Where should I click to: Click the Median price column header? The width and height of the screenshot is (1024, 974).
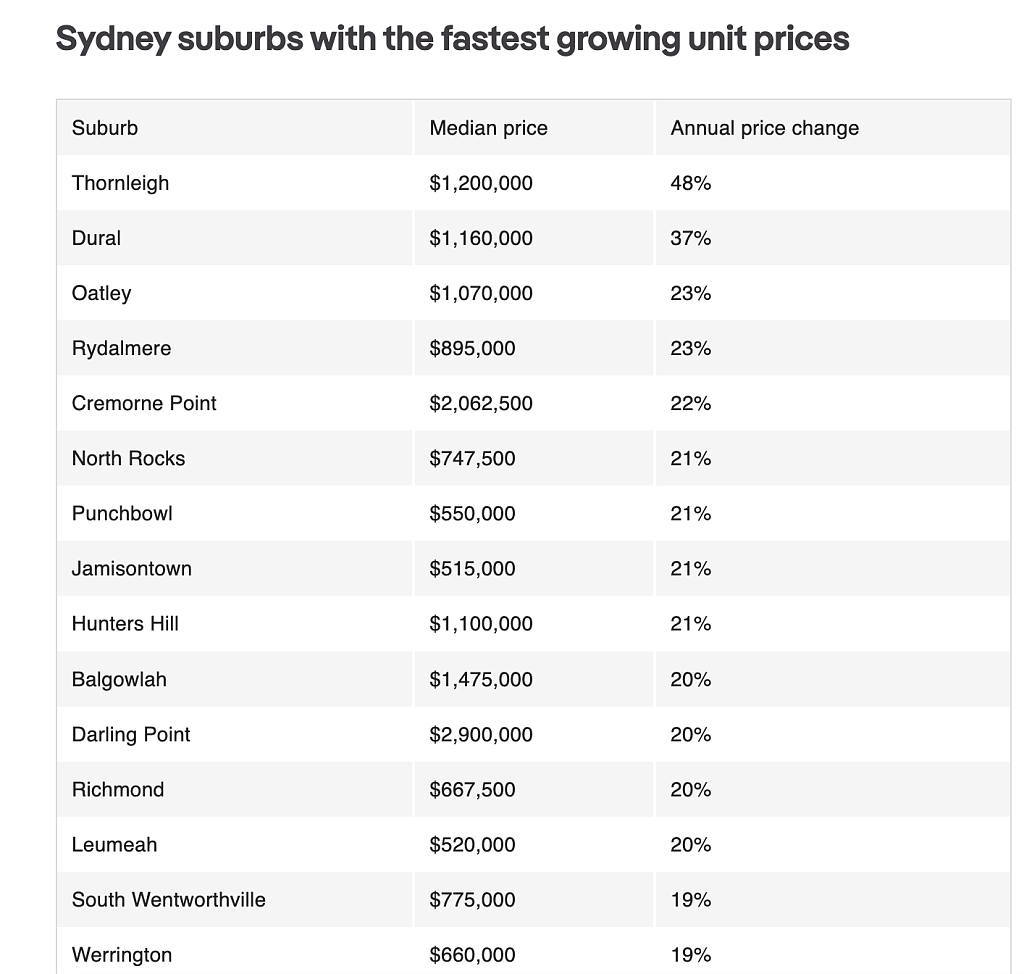pyautogui.click(x=488, y=128)
